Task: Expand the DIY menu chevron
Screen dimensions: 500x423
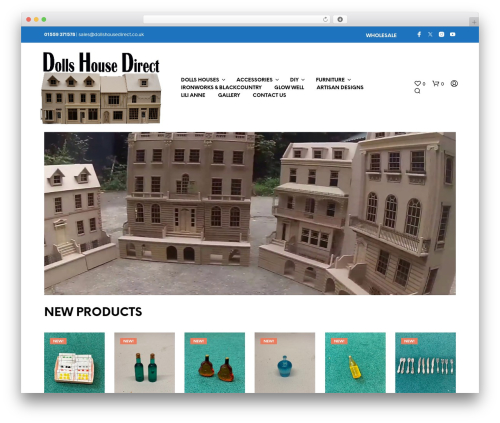Action: click(x=303, y=80)
